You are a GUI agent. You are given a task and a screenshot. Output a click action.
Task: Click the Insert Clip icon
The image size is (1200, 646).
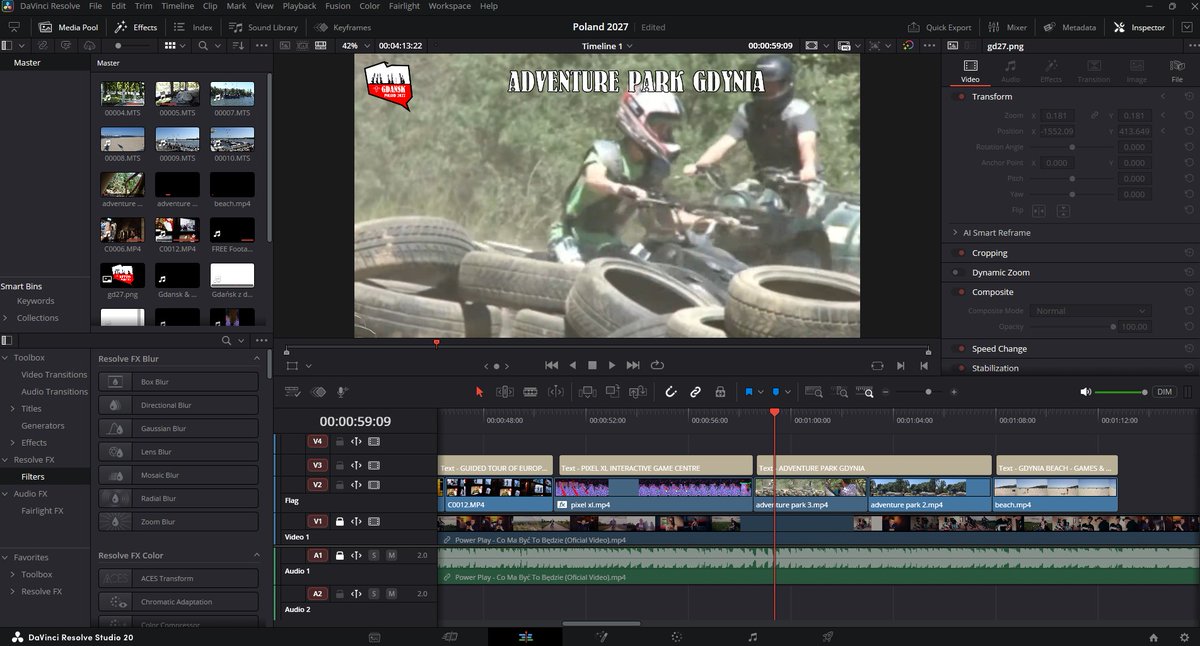coord(587,392)
